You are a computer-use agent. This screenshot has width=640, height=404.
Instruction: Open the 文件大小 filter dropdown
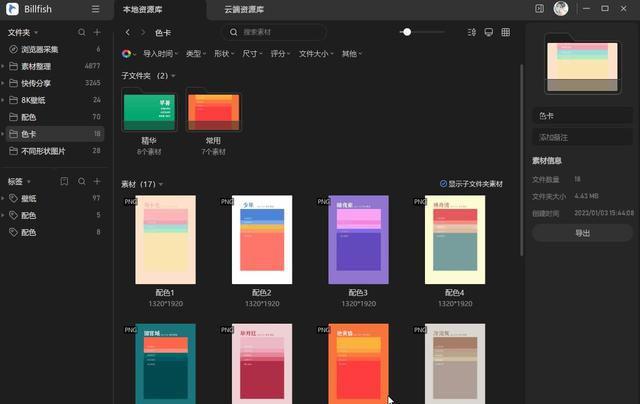316,53
